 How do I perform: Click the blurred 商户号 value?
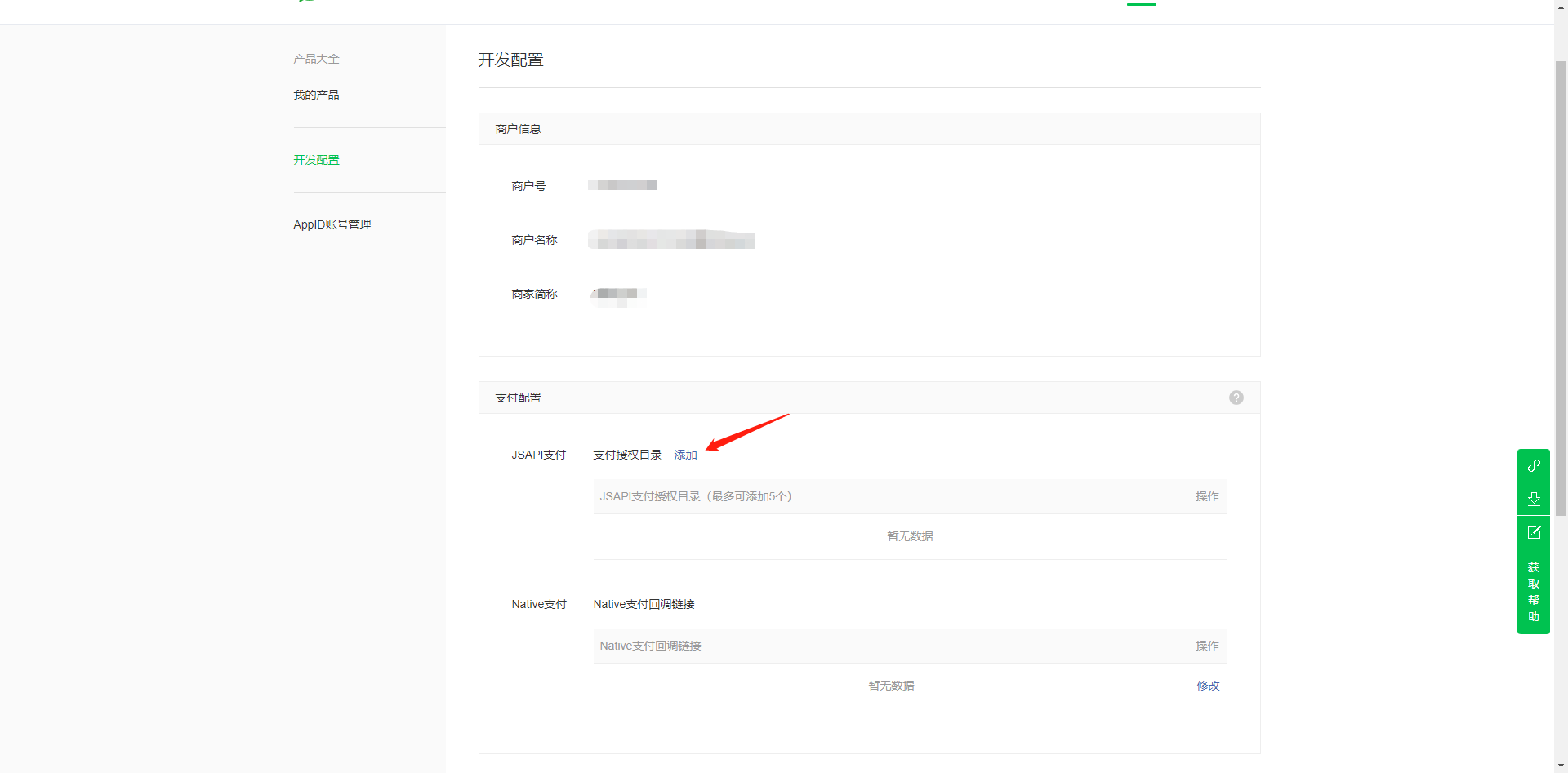622,185
